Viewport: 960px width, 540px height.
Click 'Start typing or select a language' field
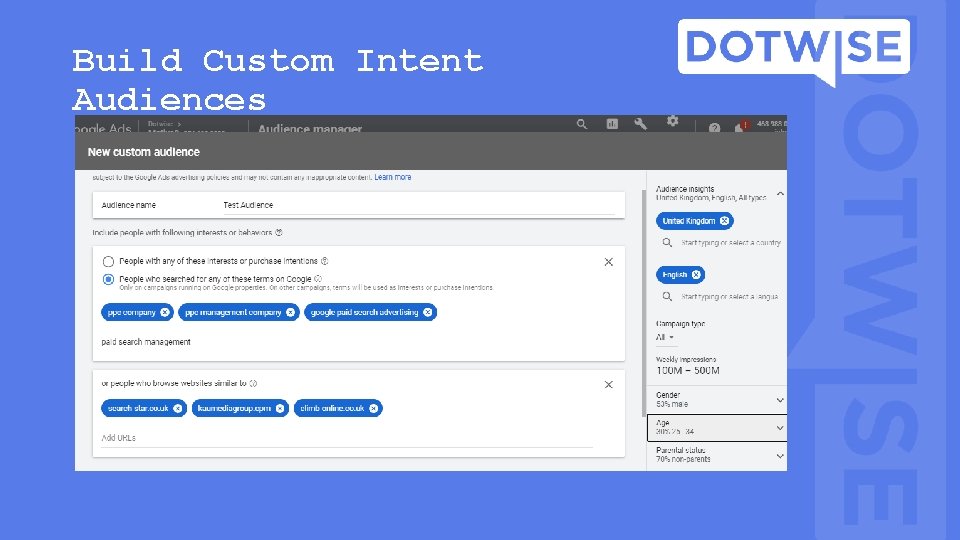(x=730, y=297)
